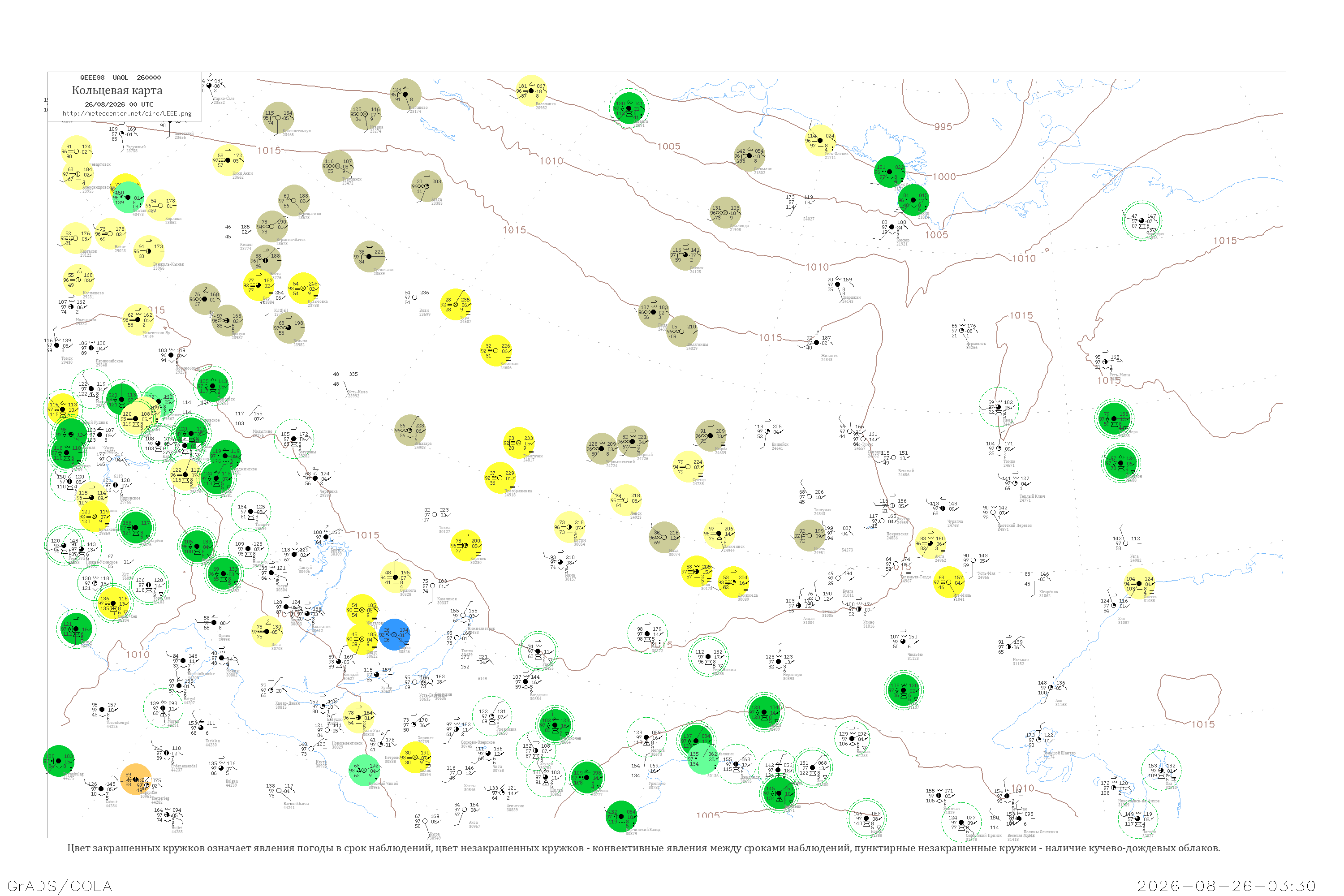
Task: Select the "Верещагино 23578" station label
Action: click(x=309, y=215)
